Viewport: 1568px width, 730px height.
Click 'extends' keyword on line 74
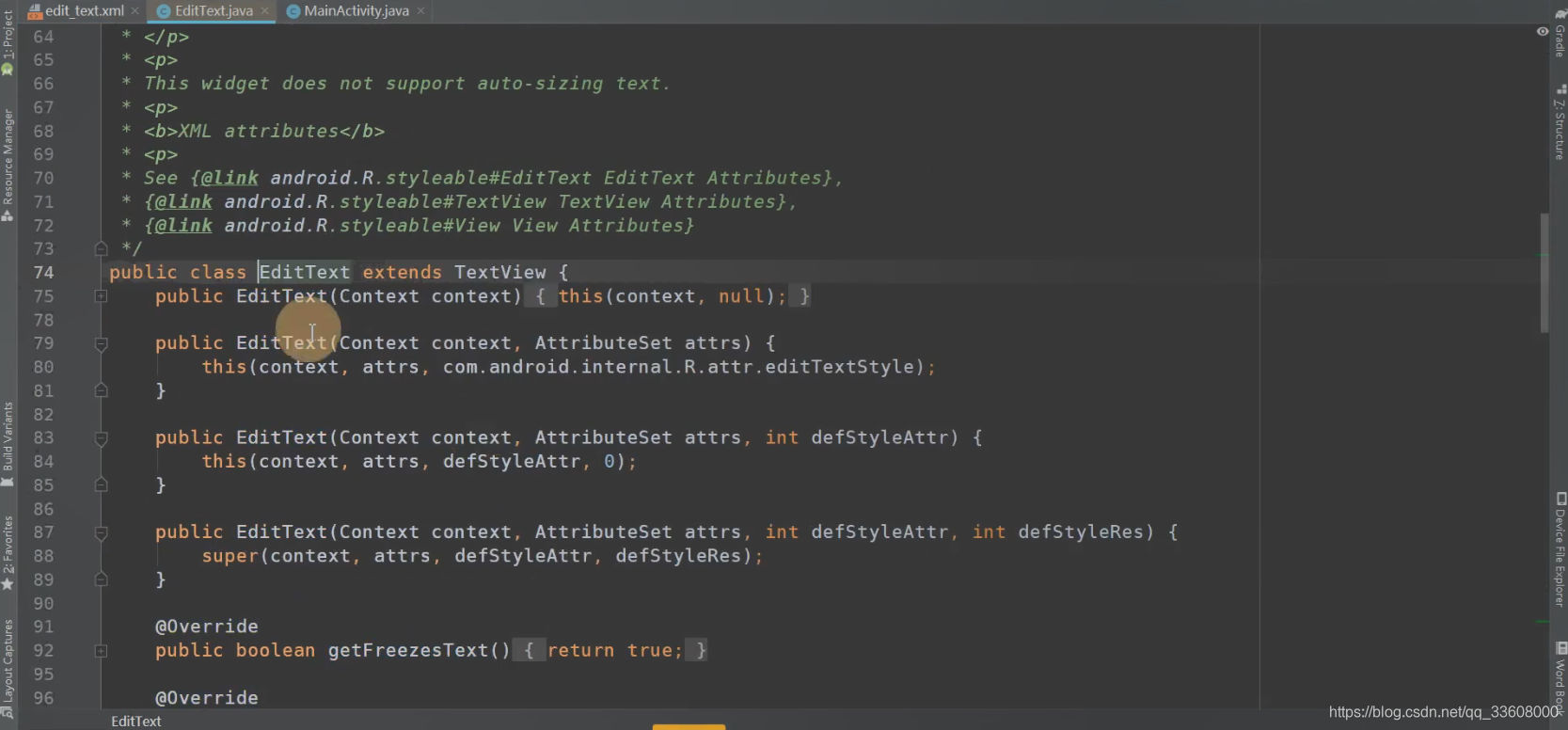click(402, 272)
